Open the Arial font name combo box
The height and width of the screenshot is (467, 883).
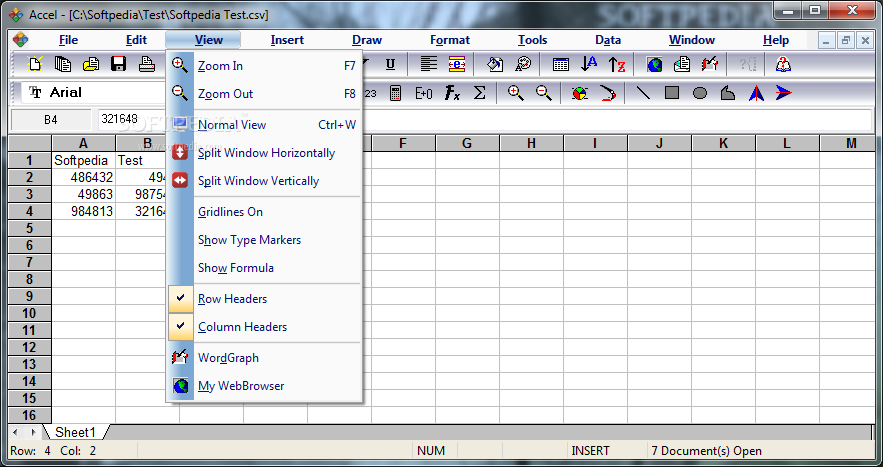95,93
